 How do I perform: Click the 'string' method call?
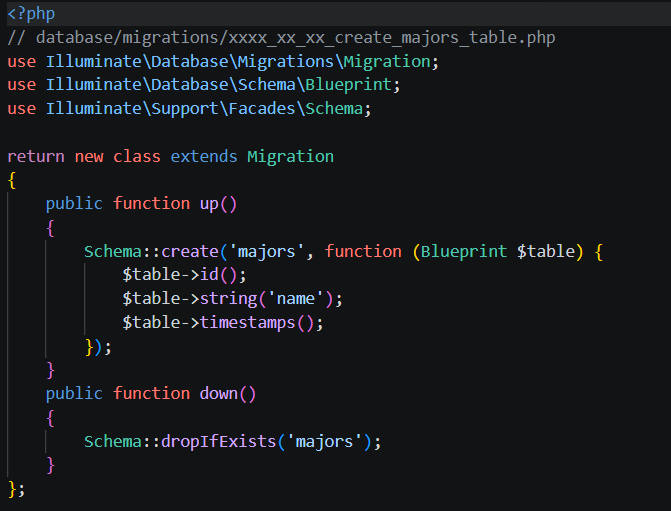click(228, 298)
